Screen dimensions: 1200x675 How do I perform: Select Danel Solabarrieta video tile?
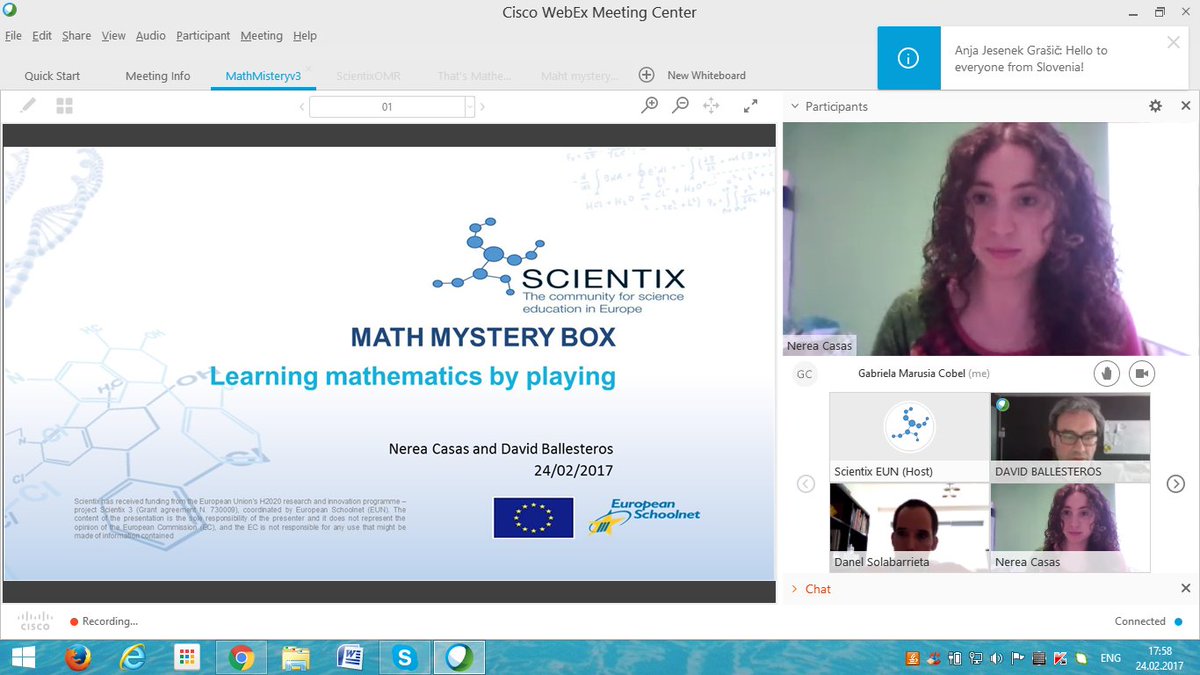click(x=910, y=527)
